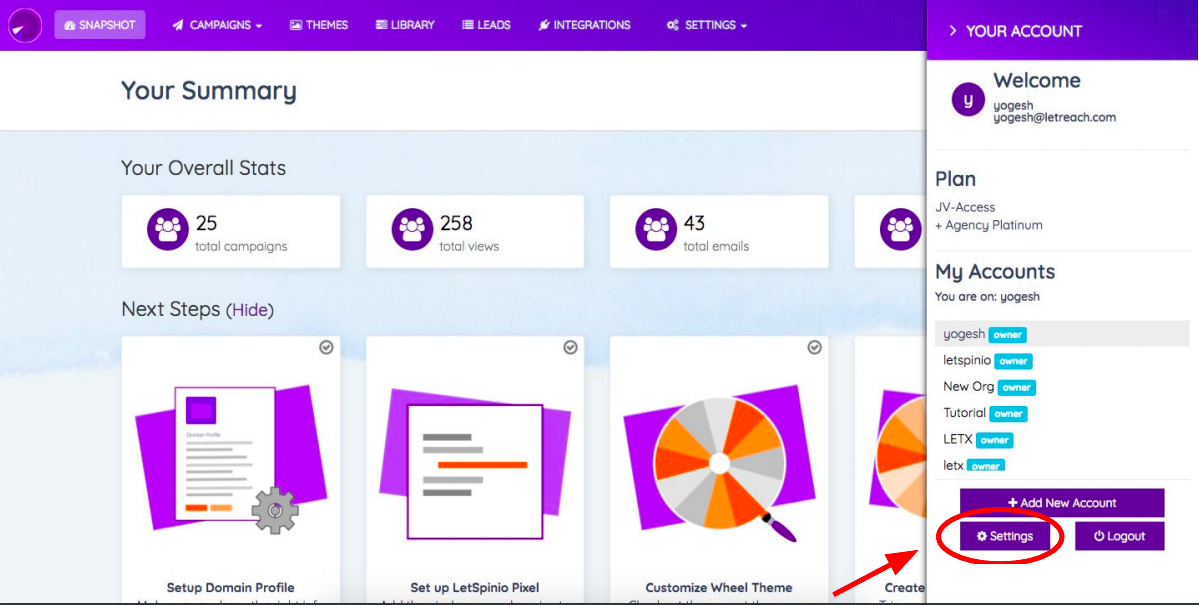Click the total campaigns people icon
This screenshot has width=1199, height=605.
click(x=167, y=229)
